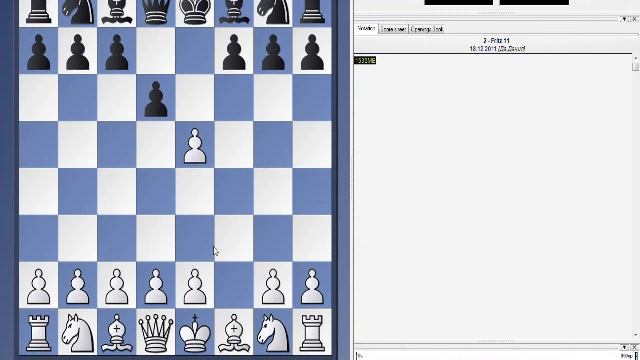The image size is (640, 360).
Task: Select the black pawn on g7
Action: [273, 52]
